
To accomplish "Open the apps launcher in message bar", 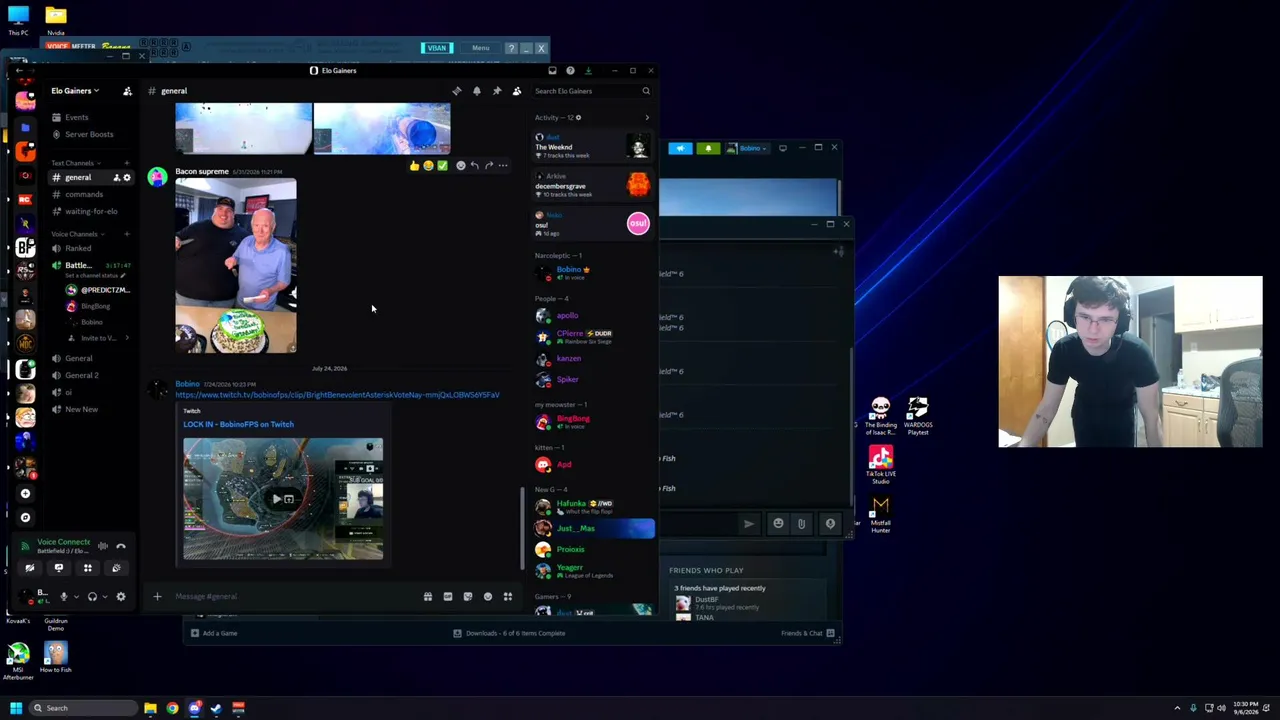I will click(x=508, y=597).
